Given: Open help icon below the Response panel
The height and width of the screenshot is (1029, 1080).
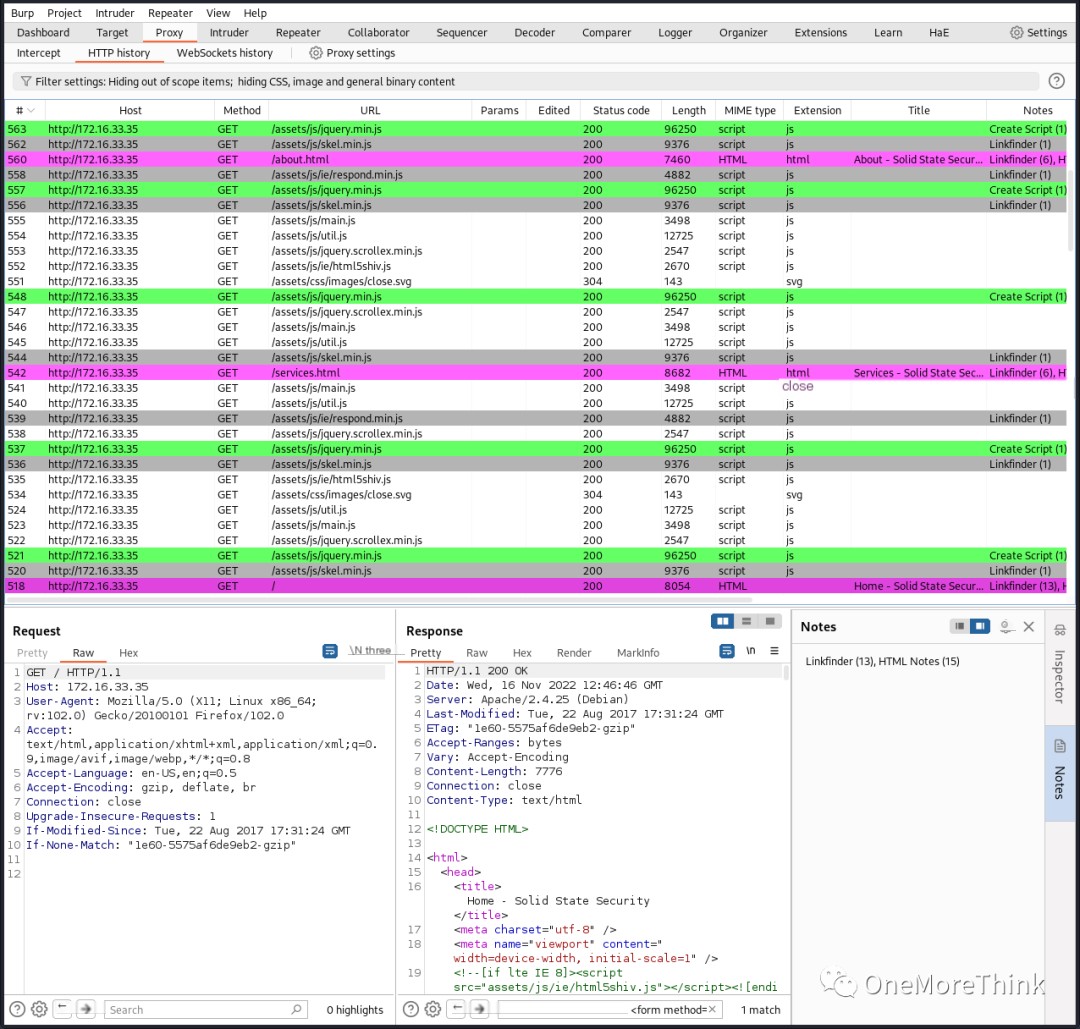Looking at the screenshot, I should tap(411, 1009).
